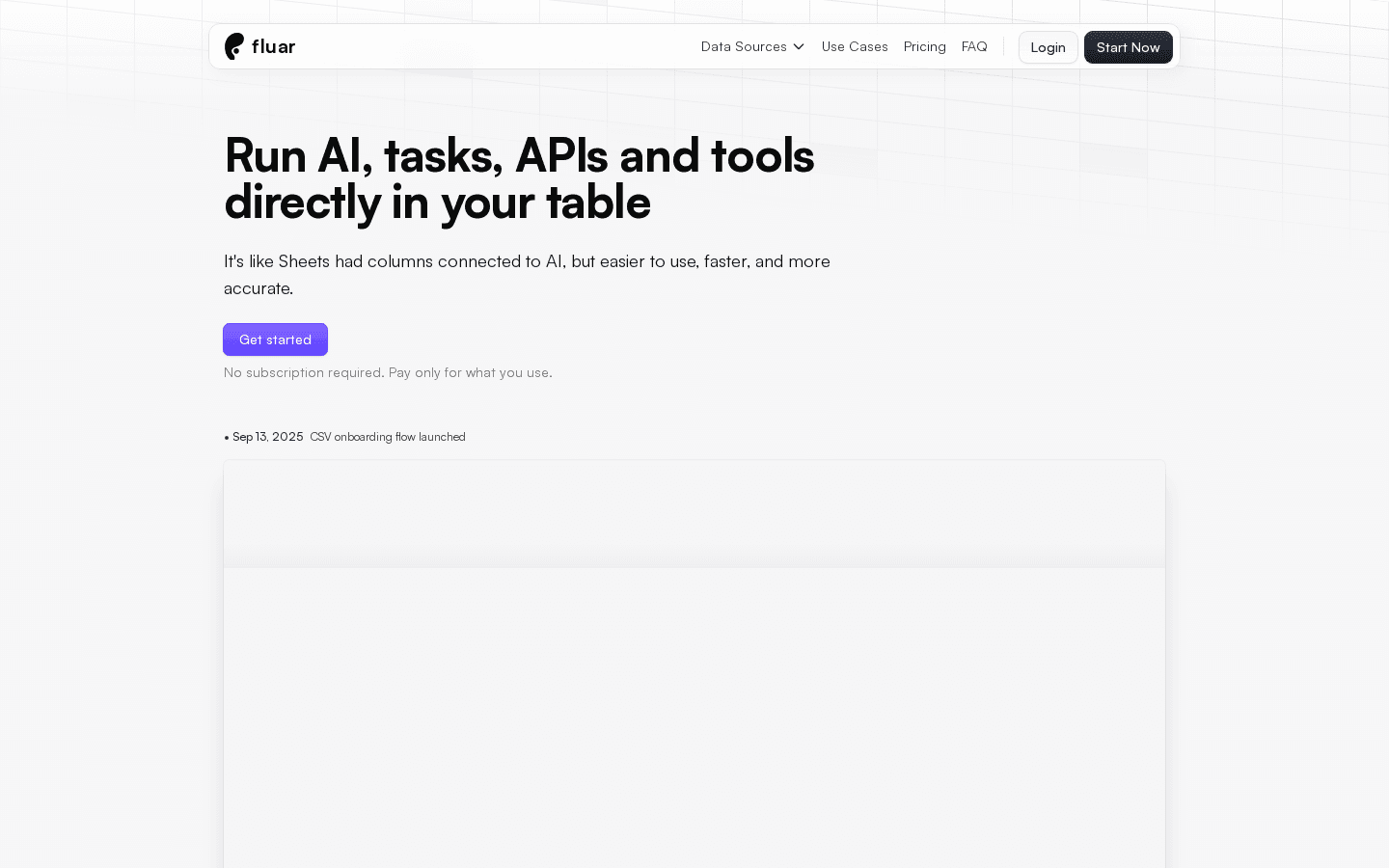Click the navigation bar divider area
This screenshot has height=868, width=1389.
pyautogui.click(x=1003, y=46)
